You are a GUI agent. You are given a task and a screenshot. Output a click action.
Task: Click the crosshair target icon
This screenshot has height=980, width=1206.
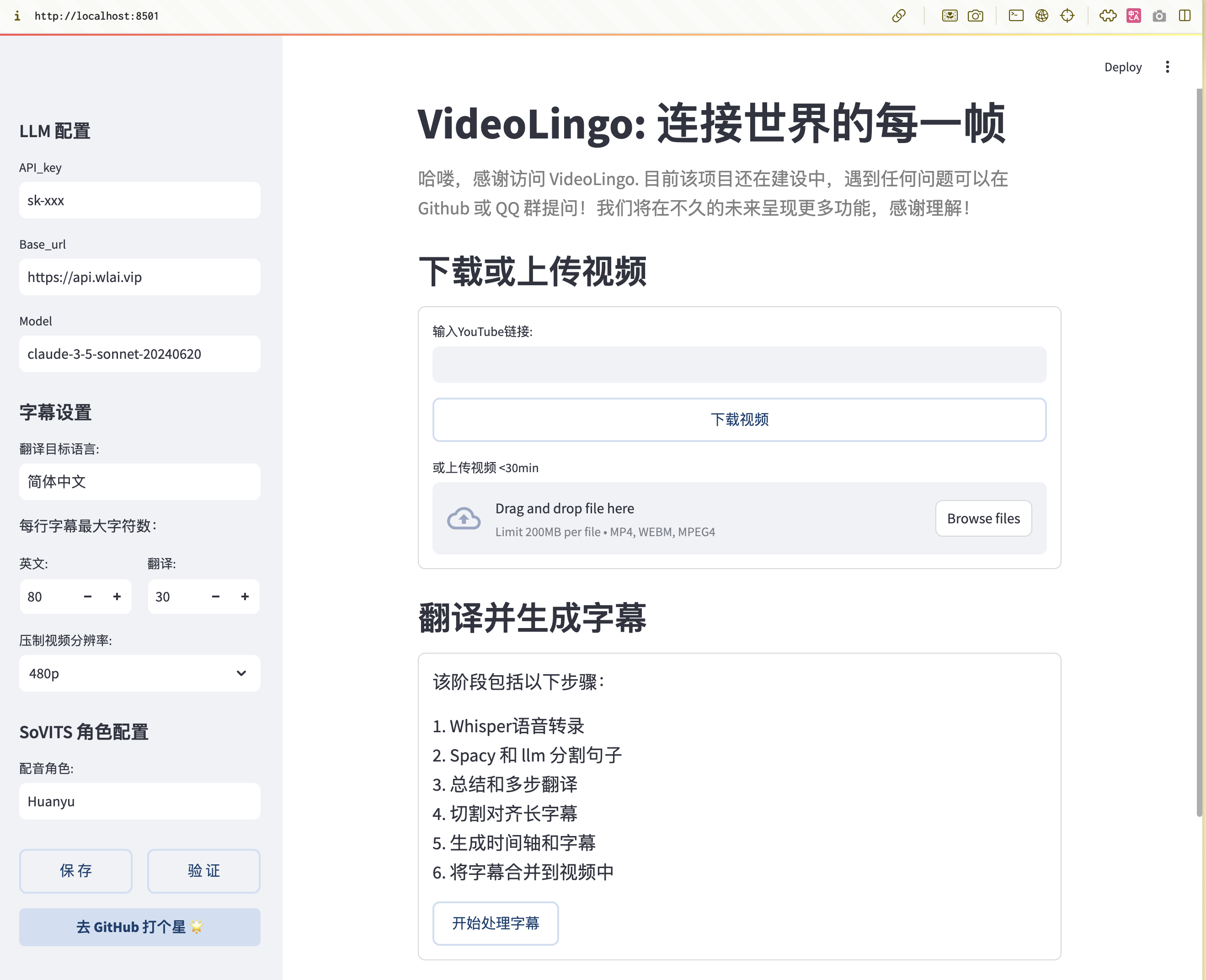tap(1067, 16)
